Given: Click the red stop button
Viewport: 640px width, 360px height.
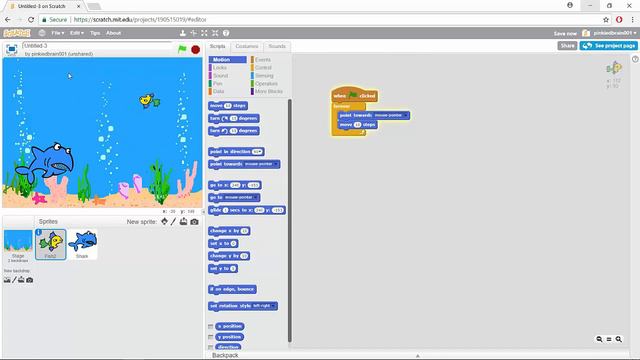Looking at the screenshot, I should click(x=196, y=49).
